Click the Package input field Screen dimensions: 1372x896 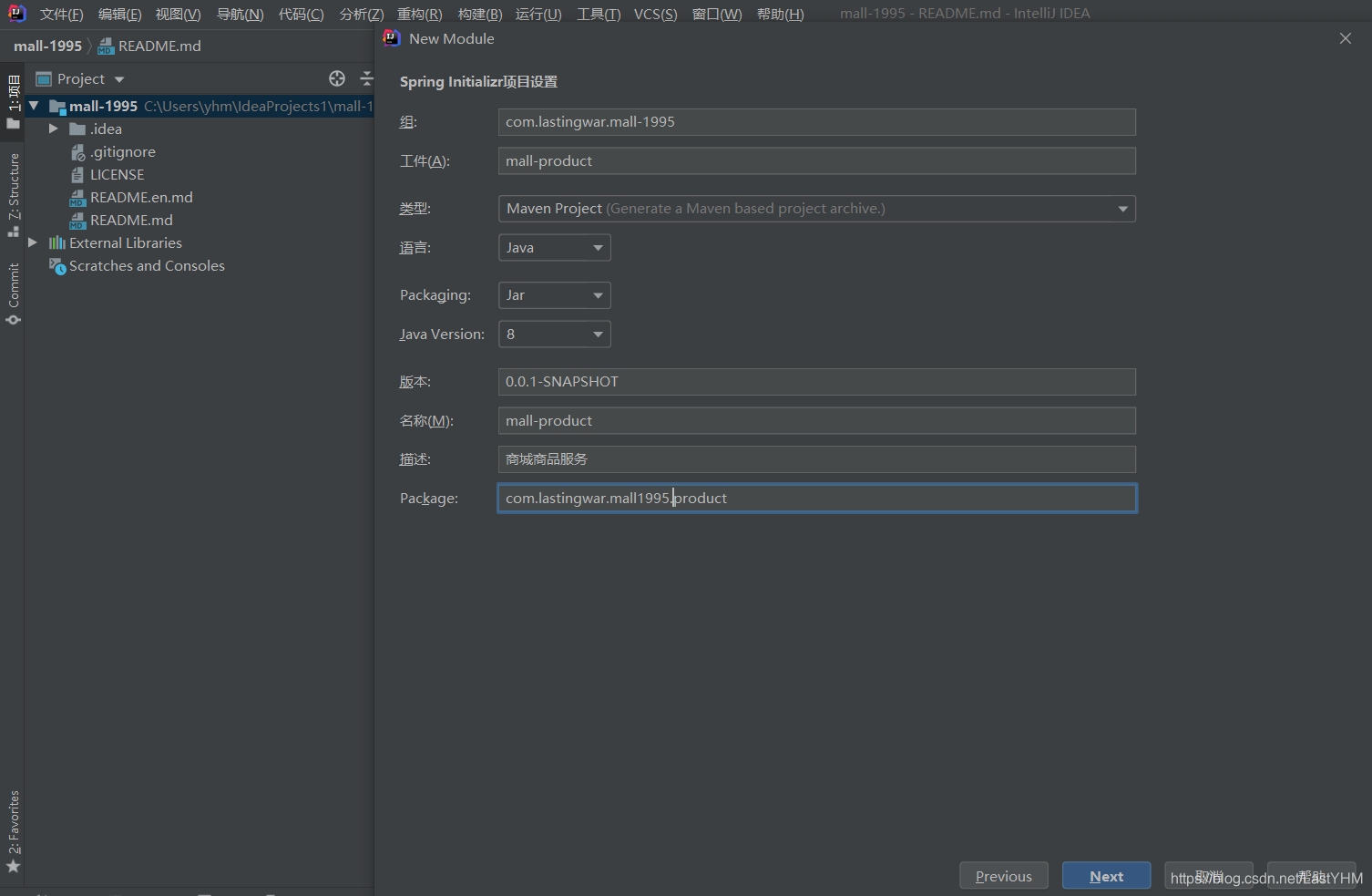[x=816, y=499]
